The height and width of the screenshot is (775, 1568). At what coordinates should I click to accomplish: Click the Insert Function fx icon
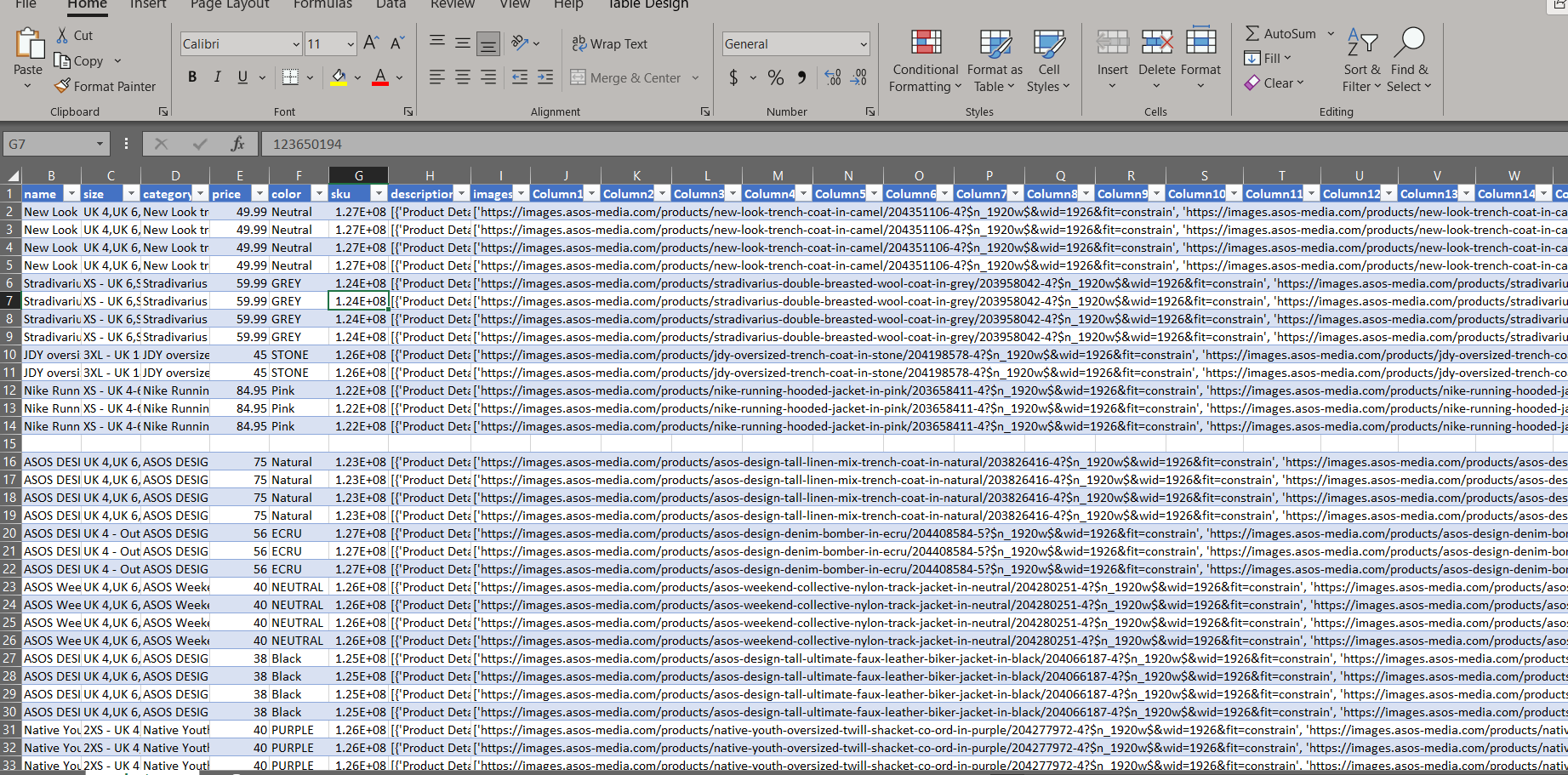pos(238,144)
